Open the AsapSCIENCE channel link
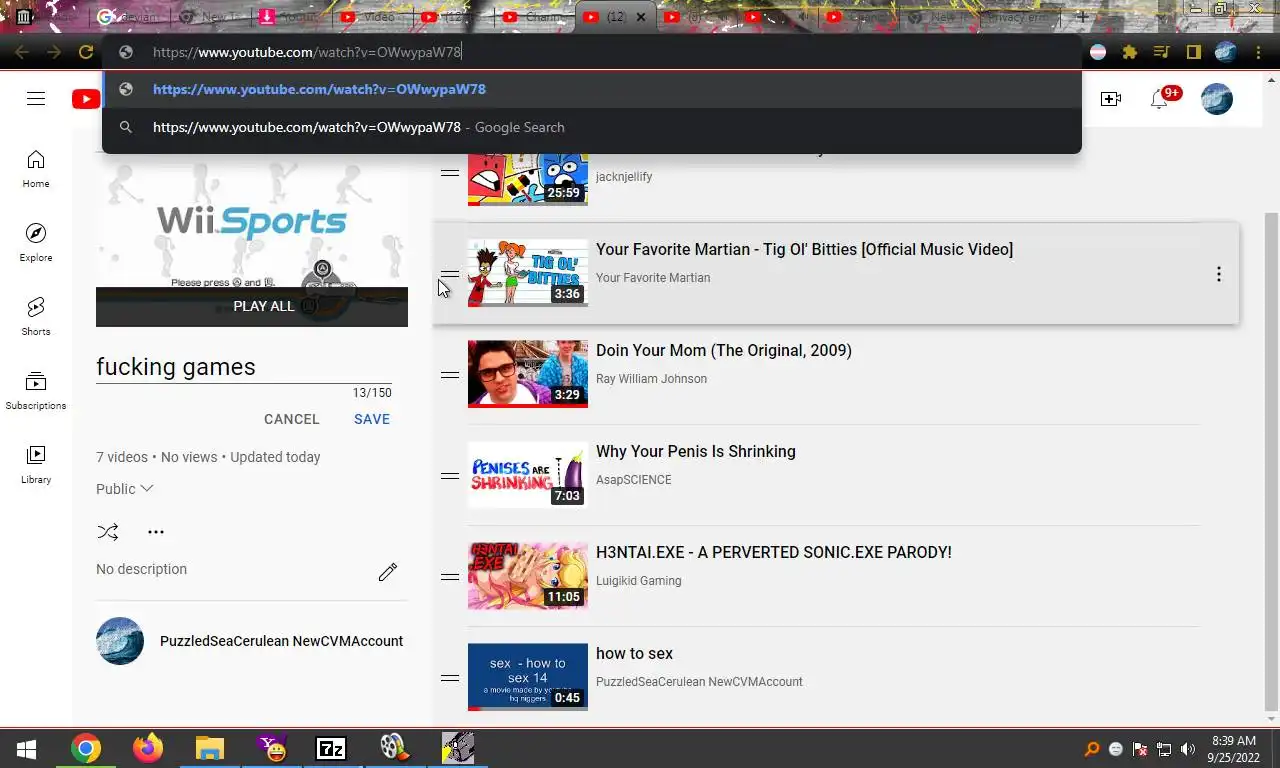Image resolution: width=1280 pixels, height=768 pixels. coord(634,480)
